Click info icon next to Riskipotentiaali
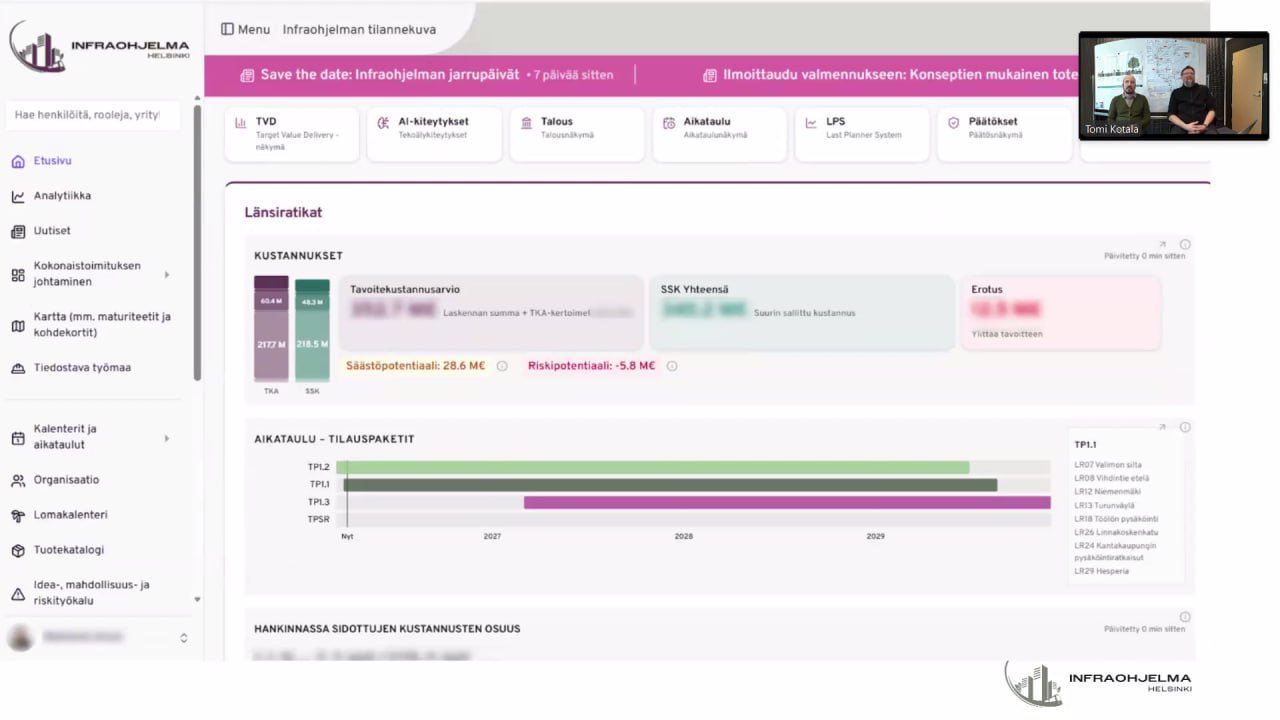Screen dimensions: 1280x720 point(672,366)
